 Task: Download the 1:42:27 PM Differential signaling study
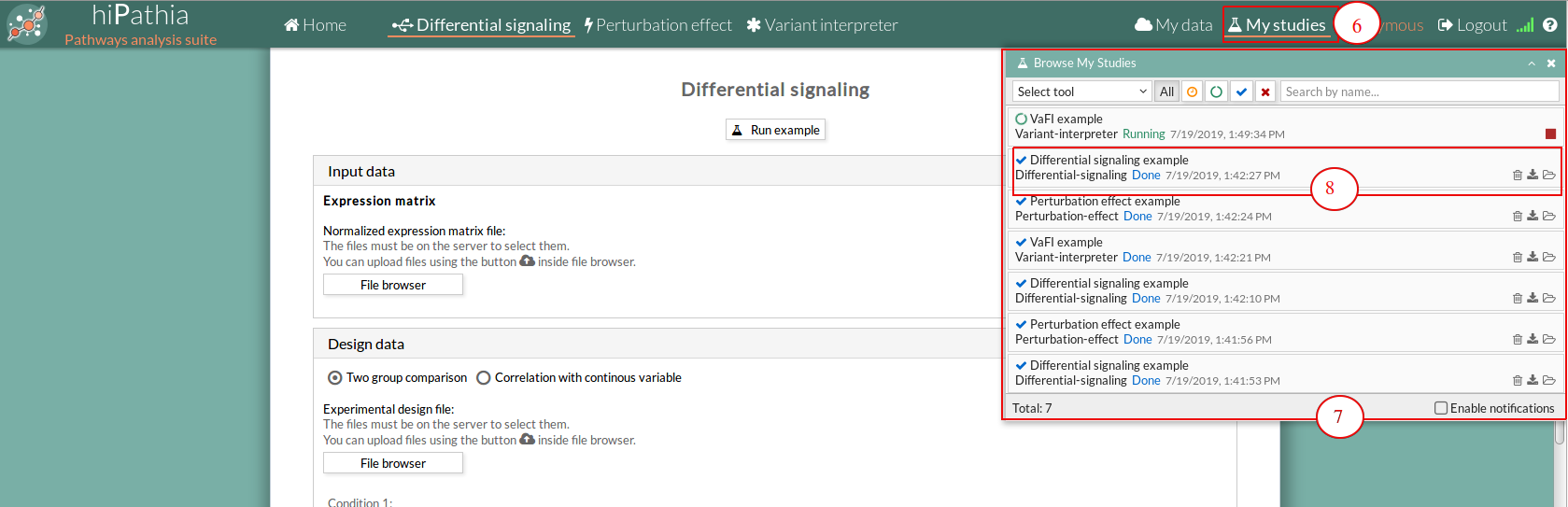click(1533, 175)
